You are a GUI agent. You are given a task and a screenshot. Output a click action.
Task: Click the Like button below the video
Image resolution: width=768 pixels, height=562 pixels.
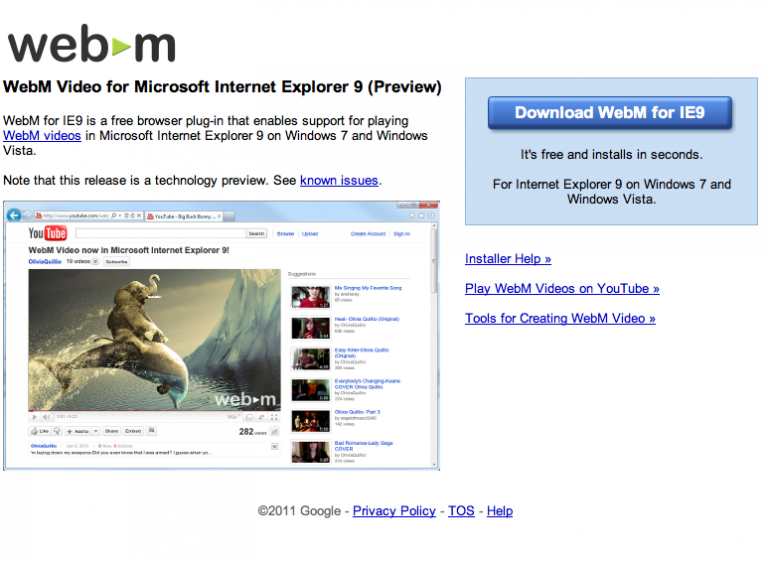[40, 431]
